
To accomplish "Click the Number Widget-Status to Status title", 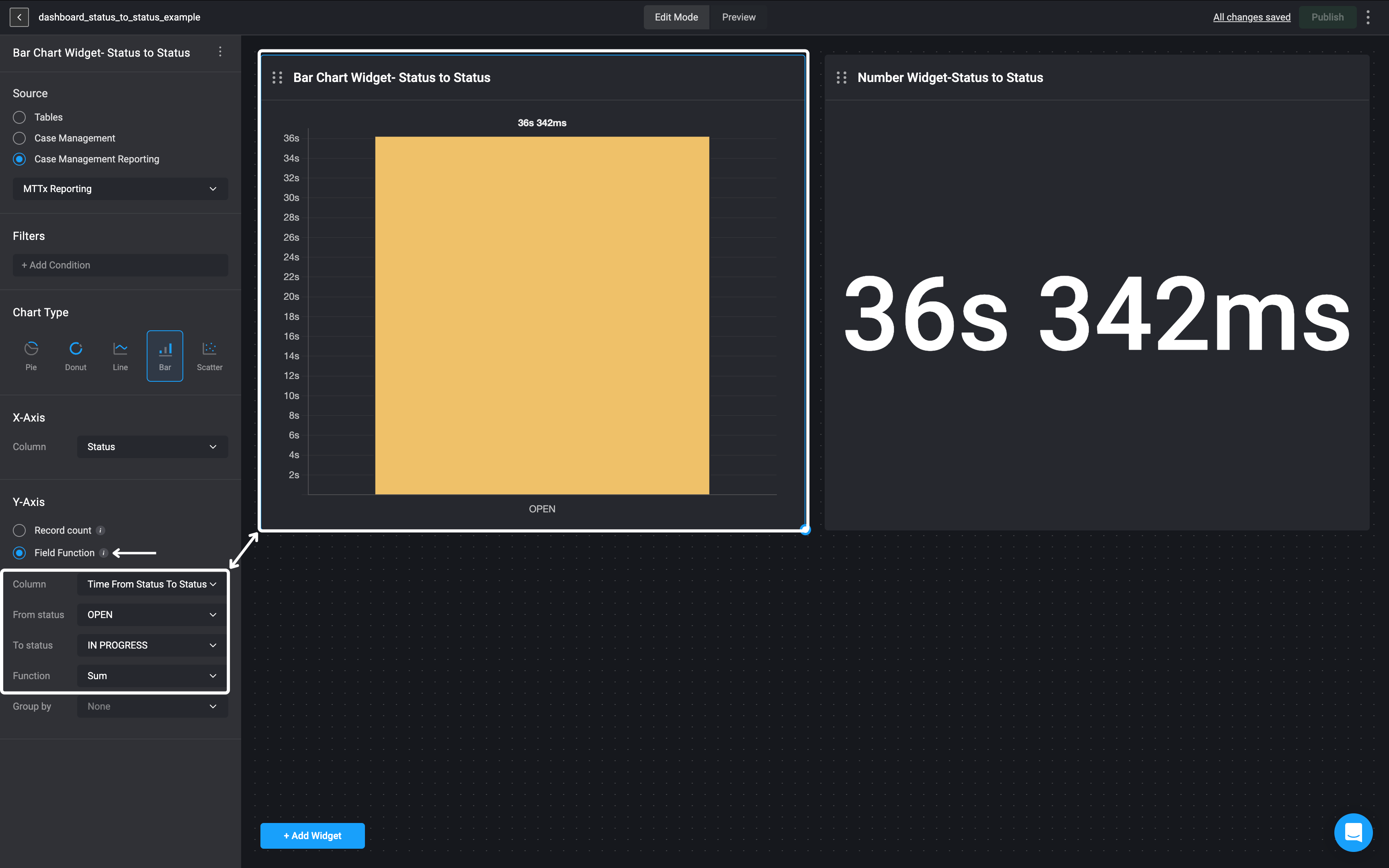I will (950, 78).
